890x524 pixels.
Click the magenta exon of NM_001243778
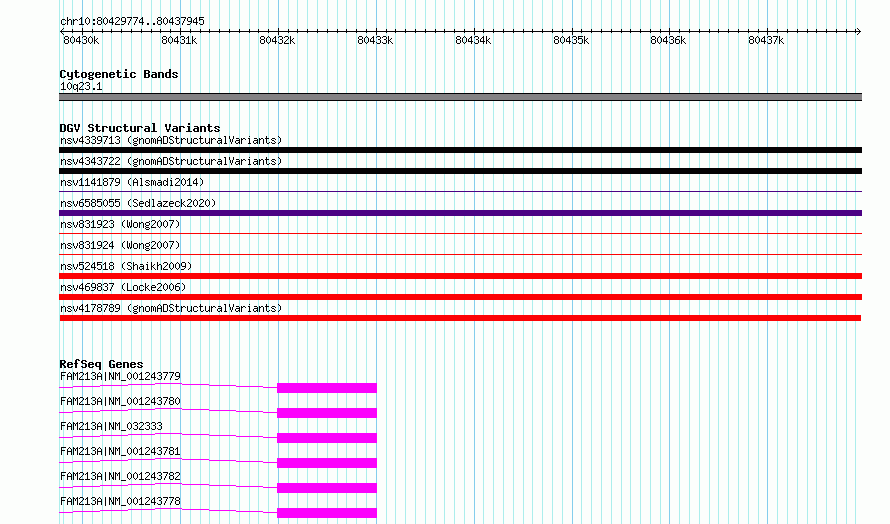[x=327, y=513]
